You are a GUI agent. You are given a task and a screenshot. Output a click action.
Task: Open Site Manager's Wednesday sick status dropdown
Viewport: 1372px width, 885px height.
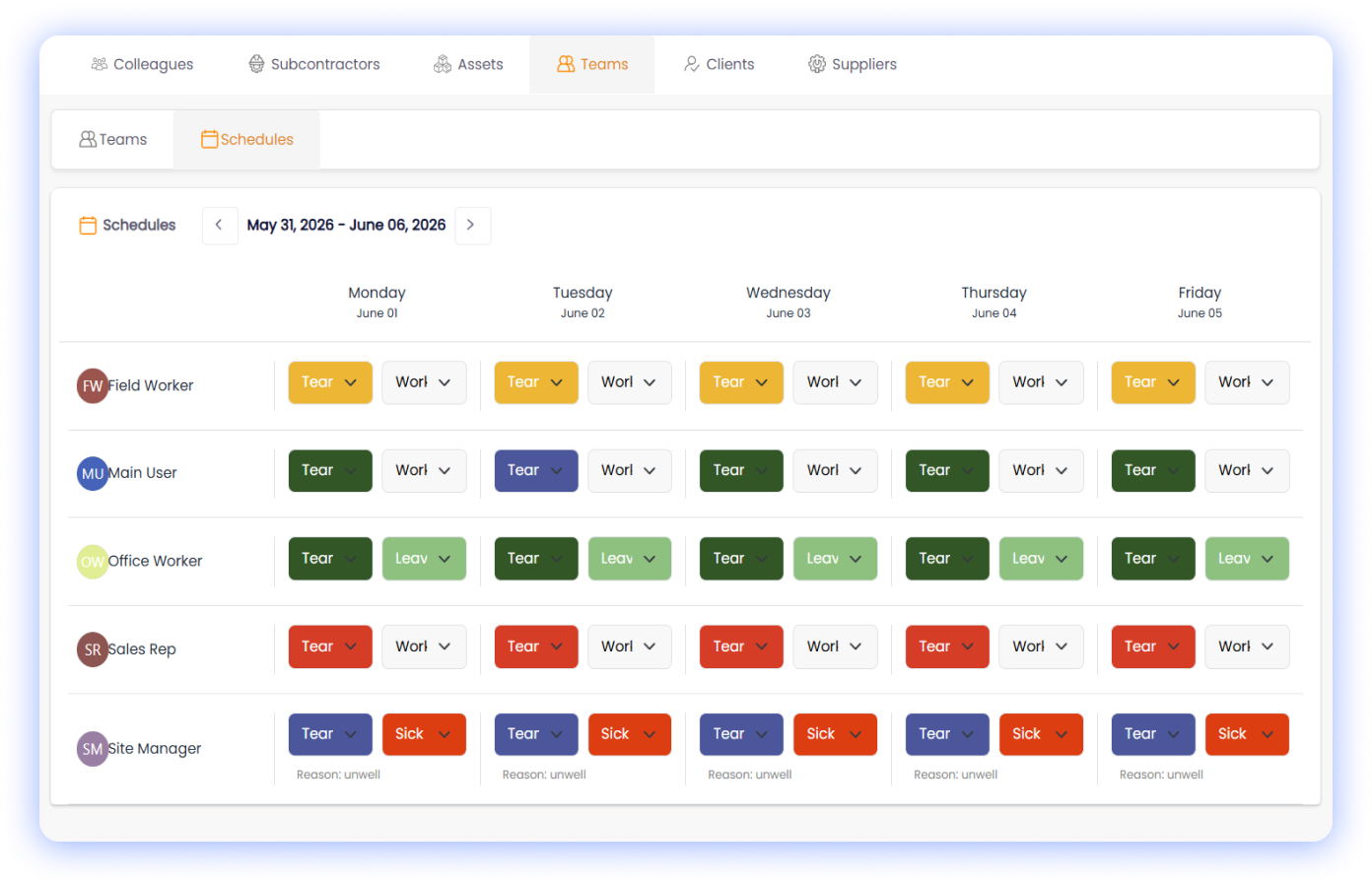tap(835, 734)
